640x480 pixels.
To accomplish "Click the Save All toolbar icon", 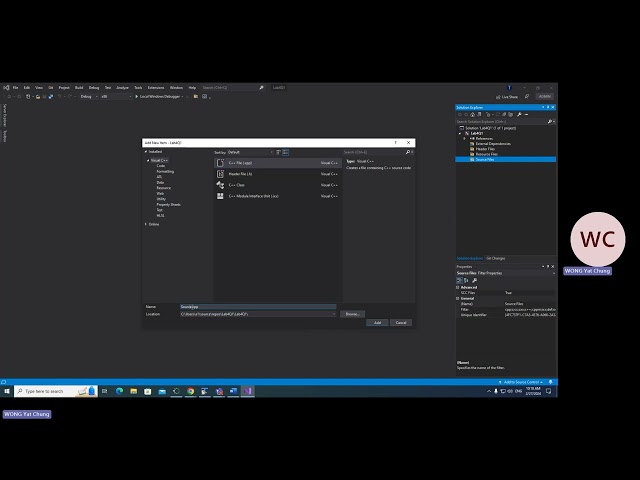I will click(51, 96).
